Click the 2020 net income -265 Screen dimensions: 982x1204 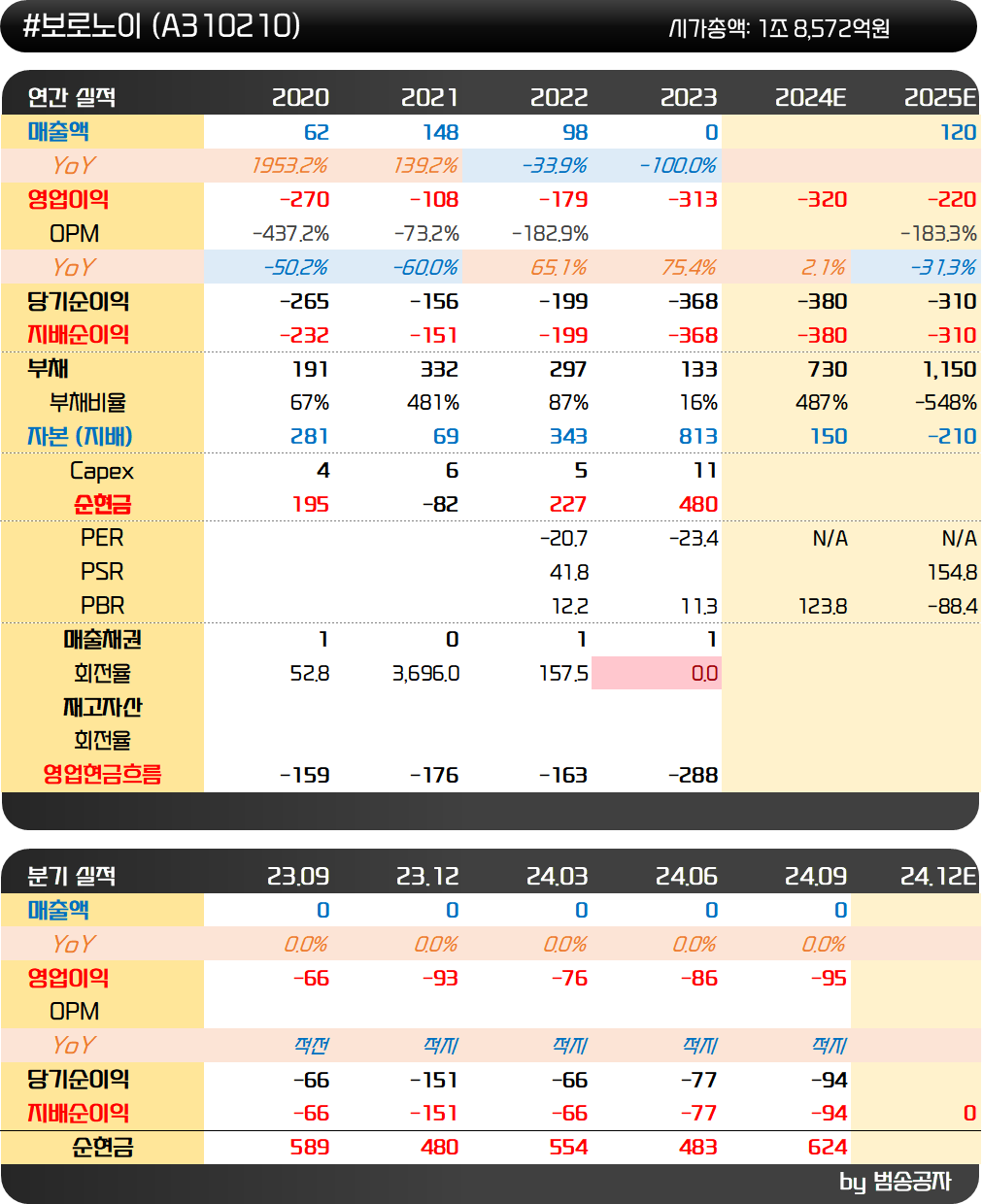click(304, 301)
